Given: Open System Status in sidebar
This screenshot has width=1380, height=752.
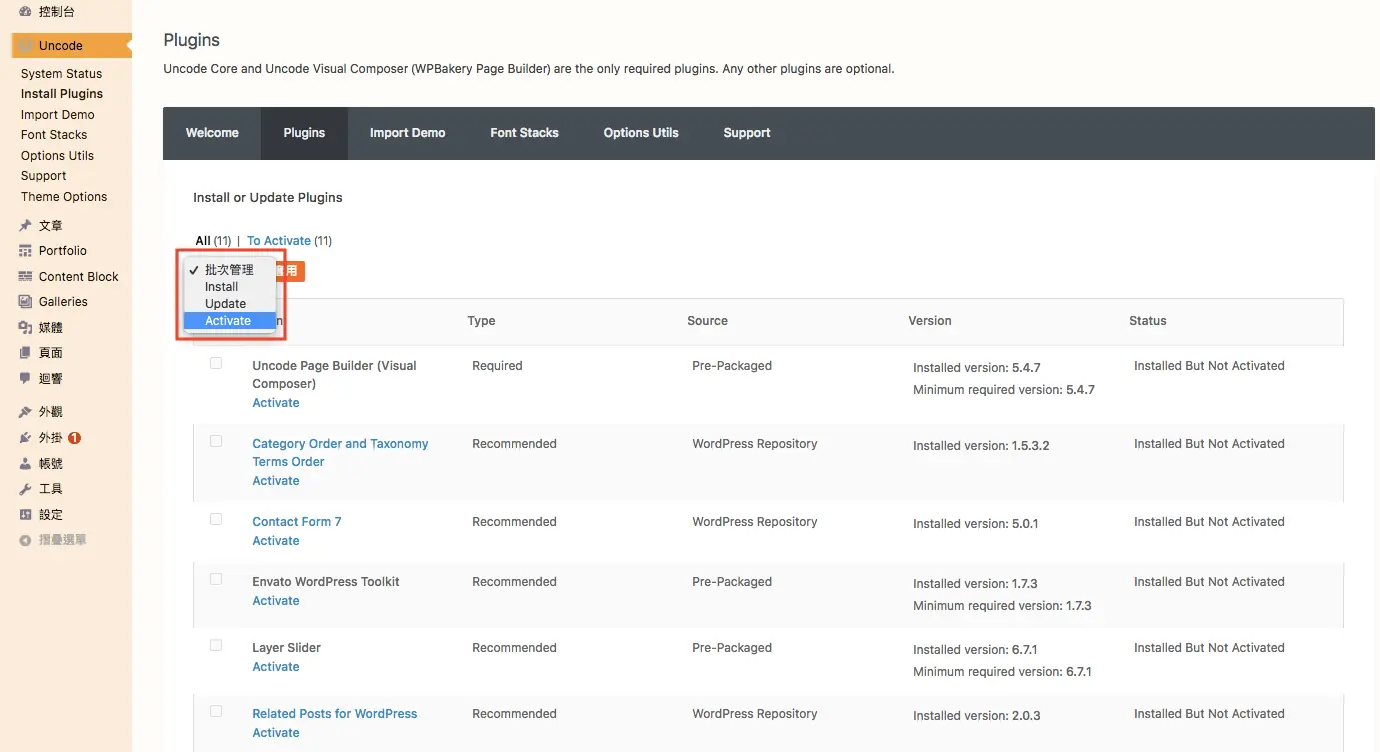Looking at the screenshot, I should [x=62, y=74].
